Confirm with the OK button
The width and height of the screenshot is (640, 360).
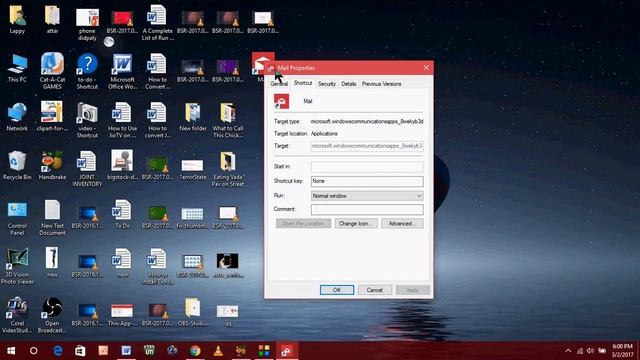point(337,290)
